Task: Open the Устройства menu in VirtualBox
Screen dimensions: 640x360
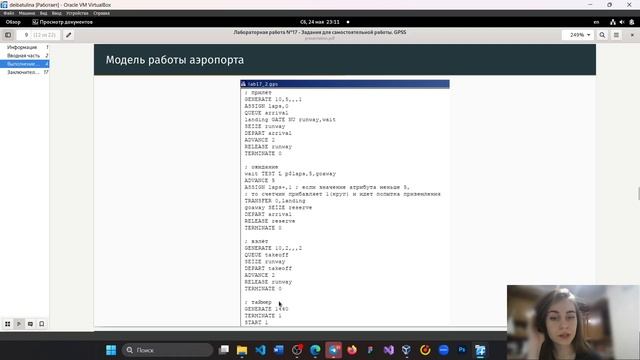Action: click(x=77, y=13)
